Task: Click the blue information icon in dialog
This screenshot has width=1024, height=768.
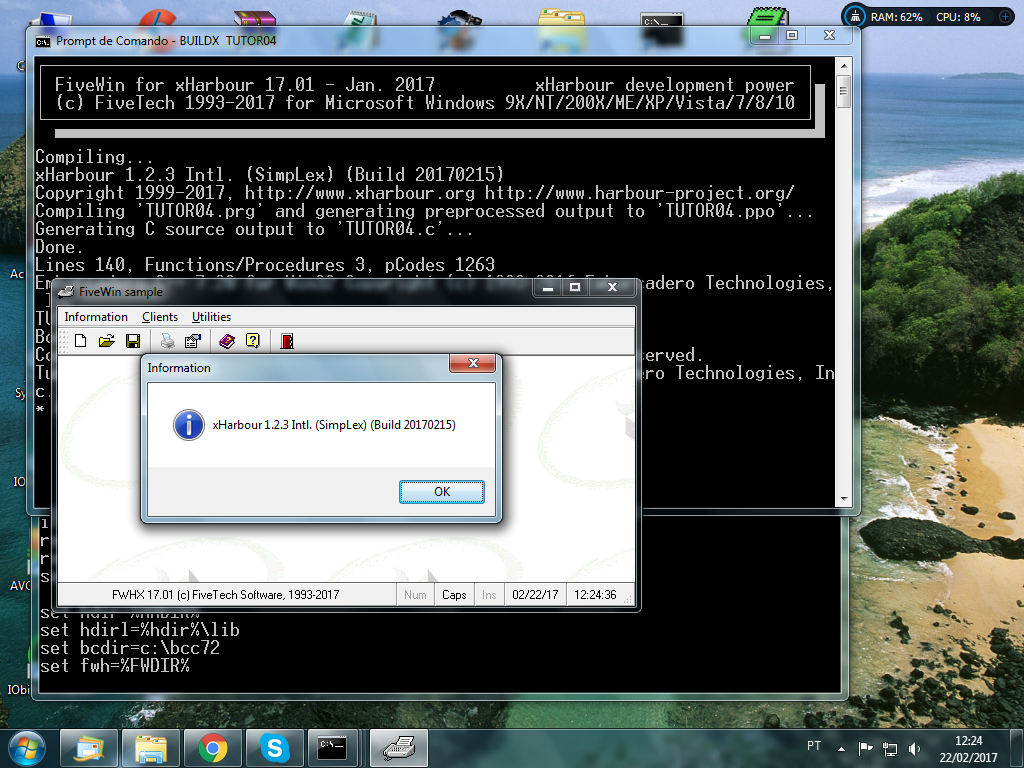Action: (x=189, y=425)
